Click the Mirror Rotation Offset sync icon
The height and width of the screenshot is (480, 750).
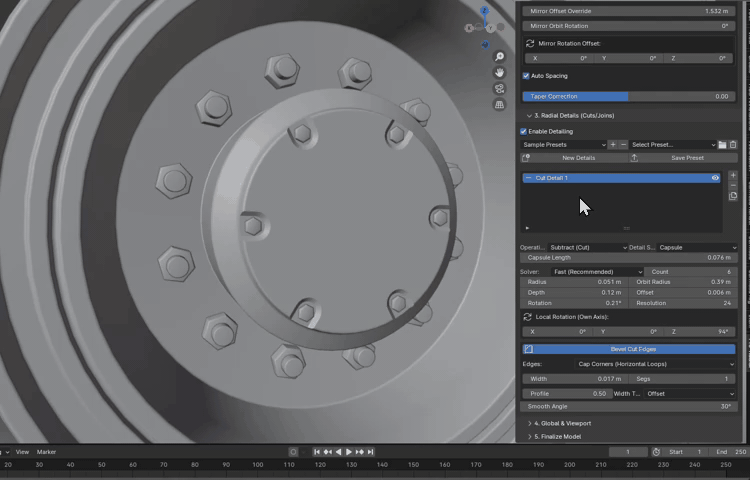(x=530, y=44)
